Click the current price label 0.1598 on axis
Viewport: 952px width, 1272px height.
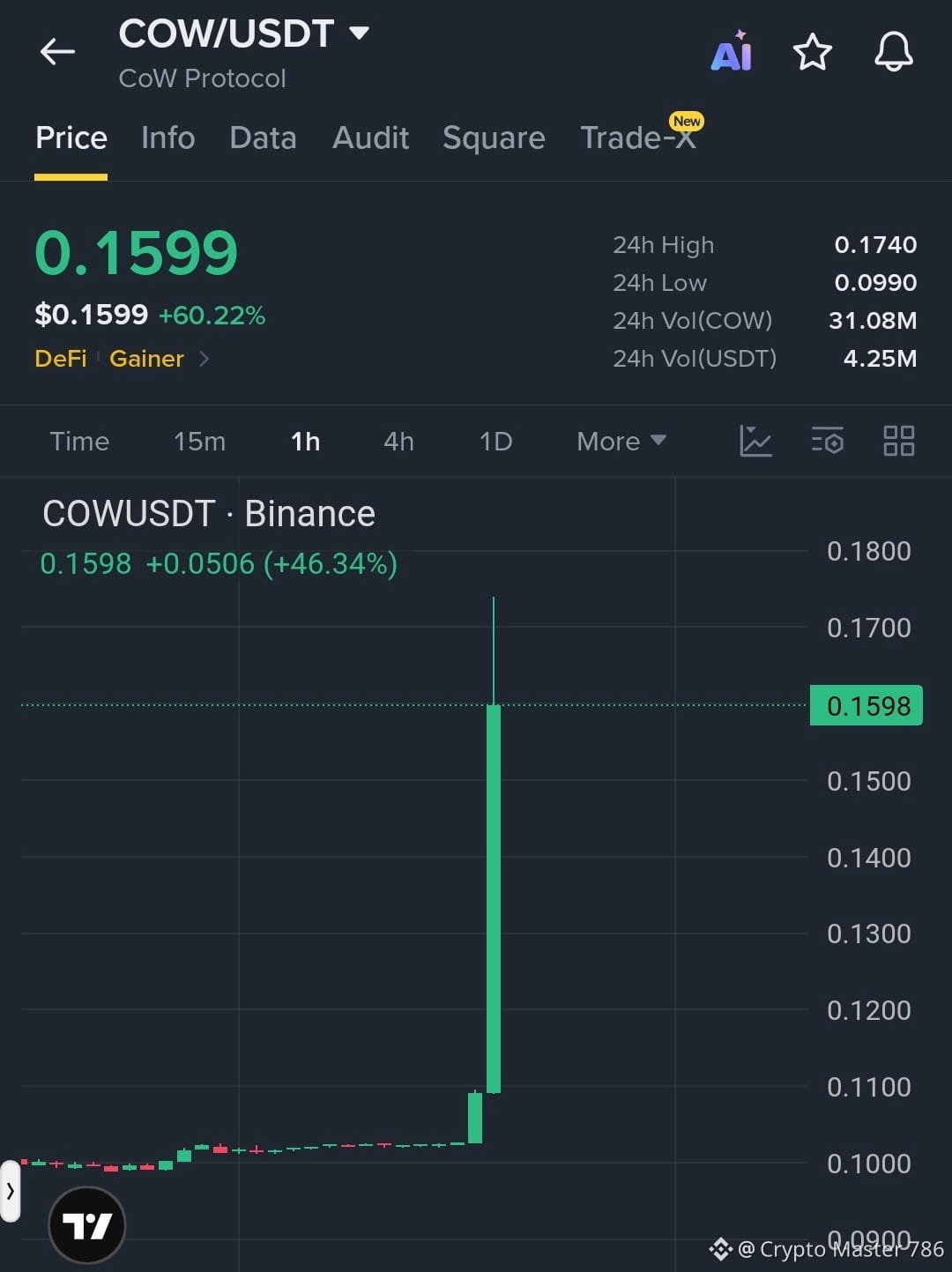click(866, 705)
